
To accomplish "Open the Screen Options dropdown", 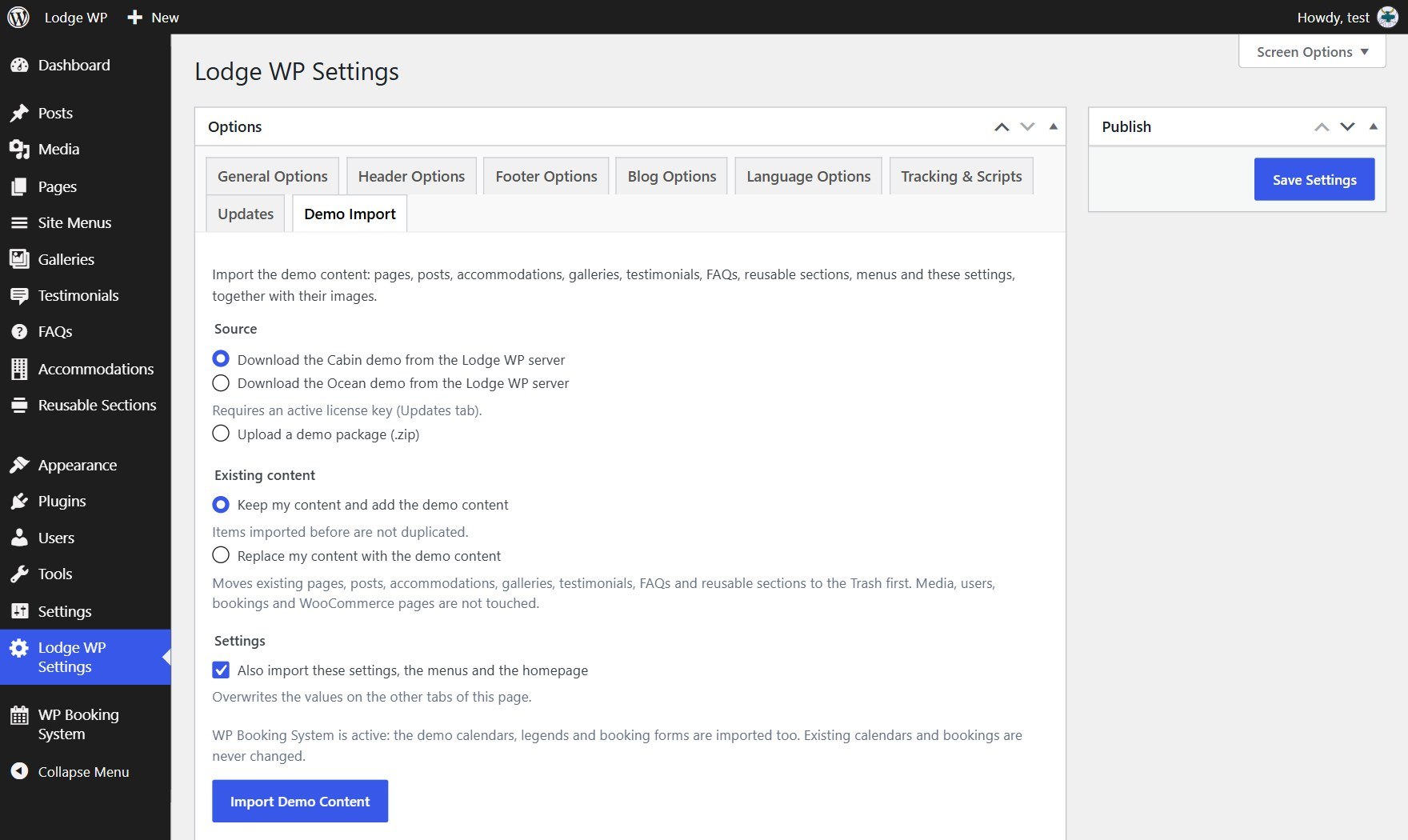I will coord(1312,52).
